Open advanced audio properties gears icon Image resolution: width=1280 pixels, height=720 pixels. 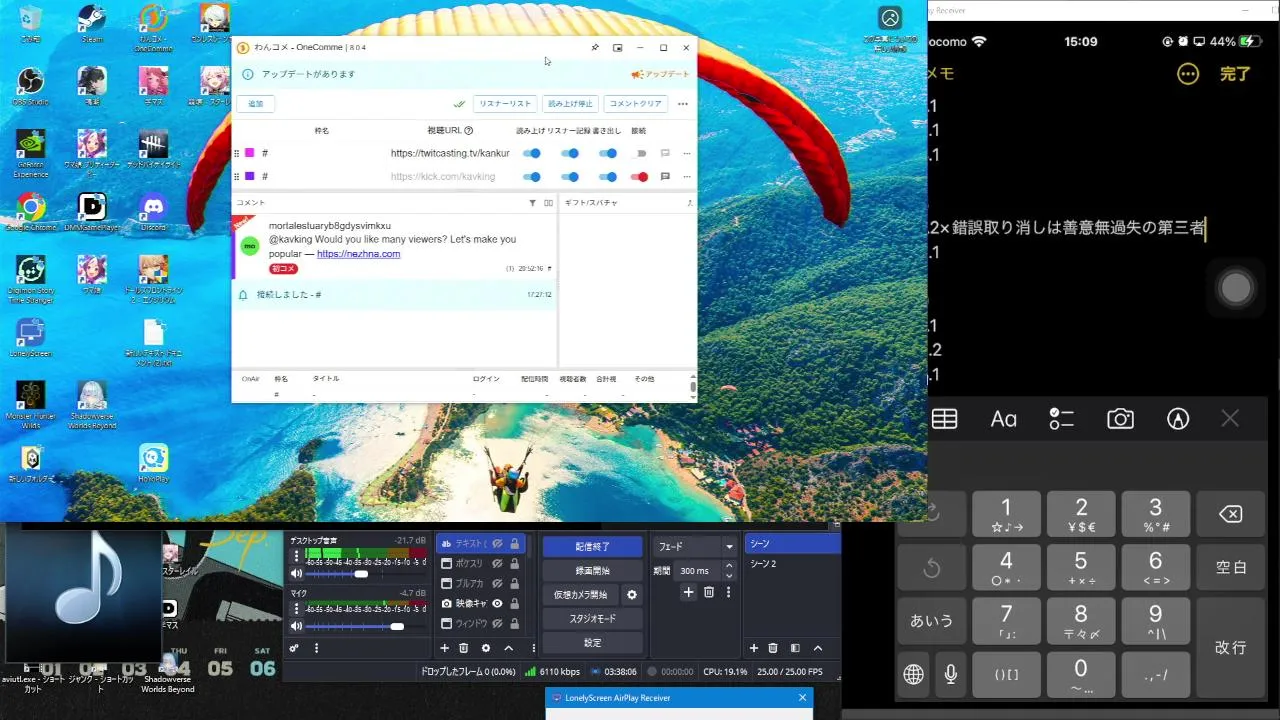(x=295, y=648)
